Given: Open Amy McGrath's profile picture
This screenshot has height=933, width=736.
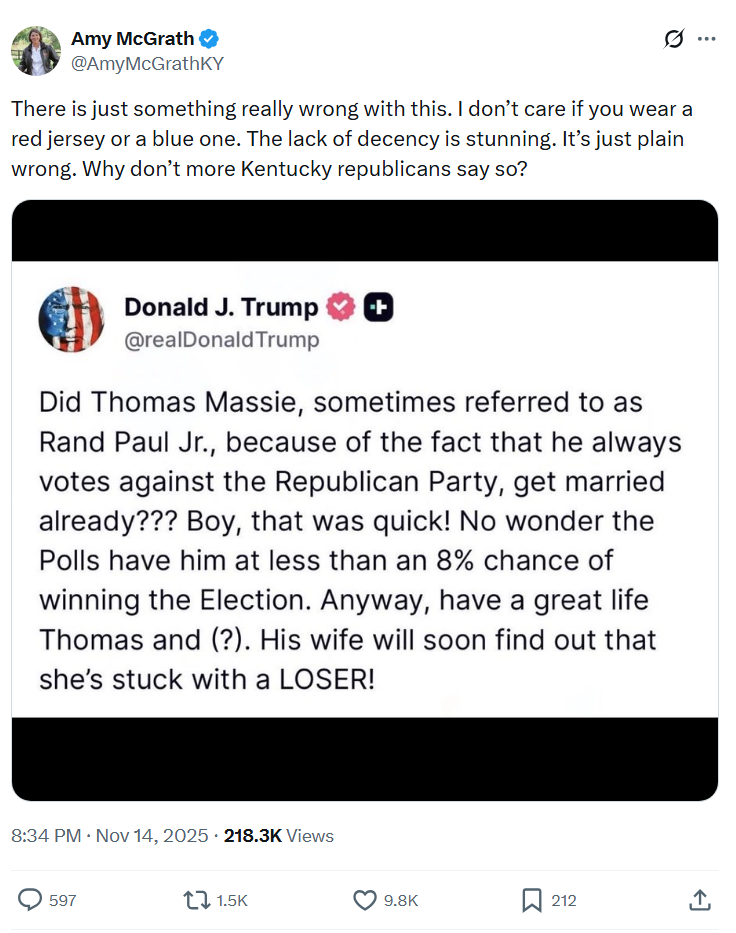Looking at the screenshot, I should (36, 51).
